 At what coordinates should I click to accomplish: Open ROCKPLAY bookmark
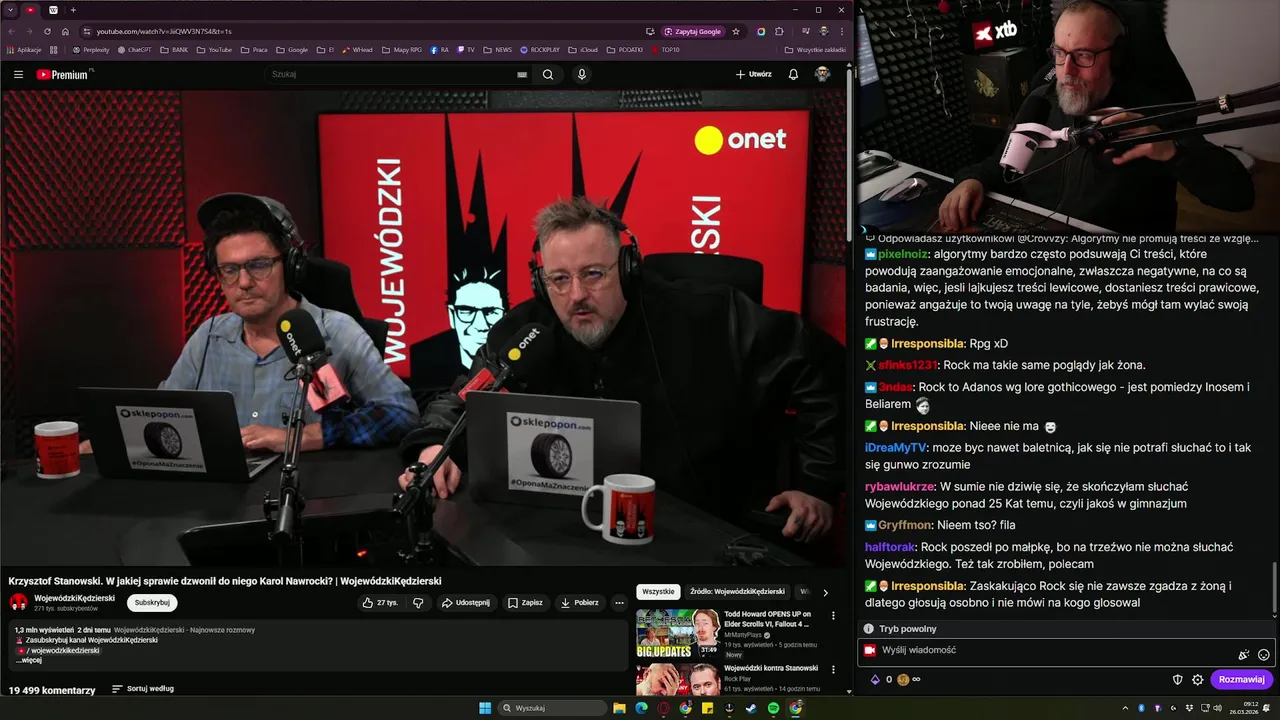(540, 49)
